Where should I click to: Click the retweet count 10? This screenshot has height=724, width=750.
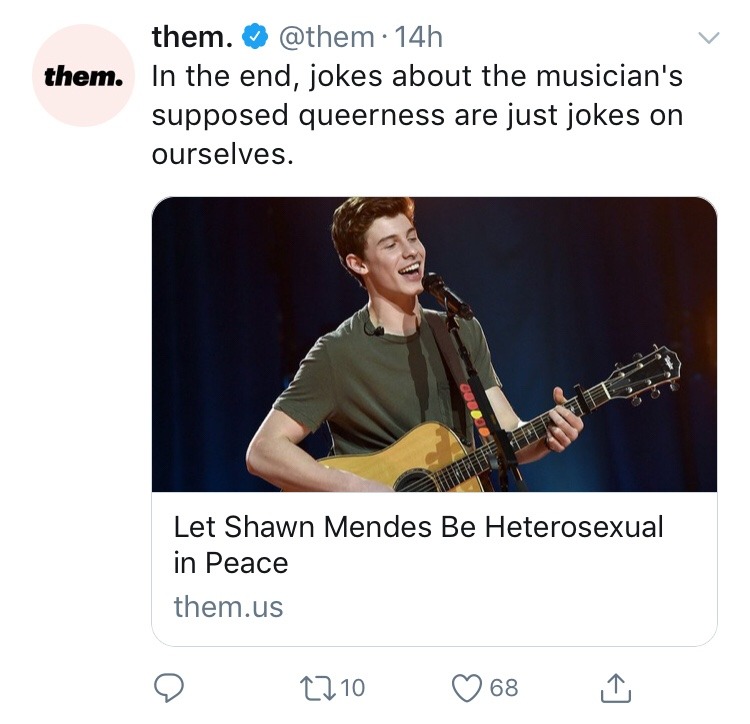[353, 687]
